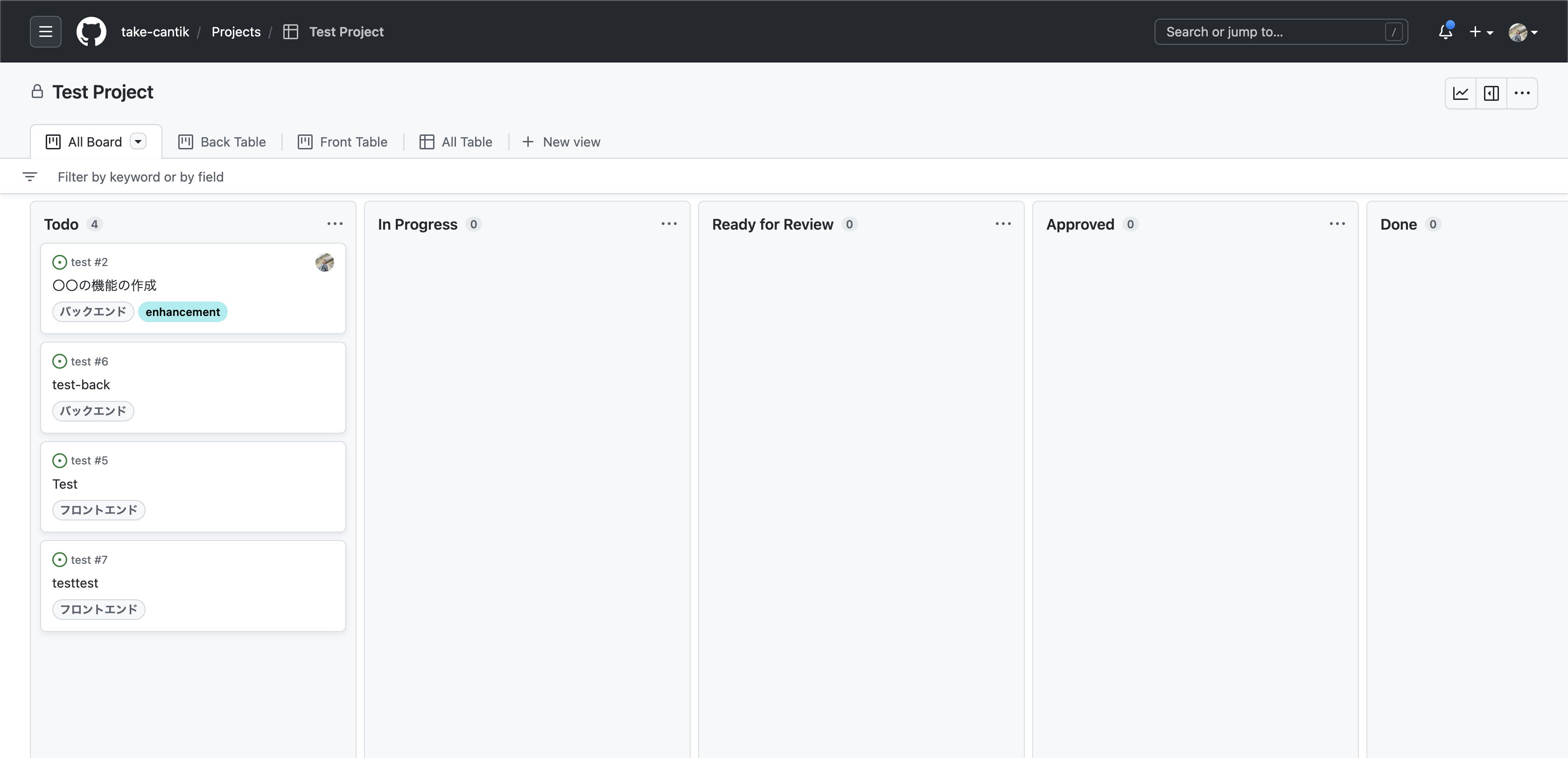Toggle the project details side panel

click(x=1491, y=93)
